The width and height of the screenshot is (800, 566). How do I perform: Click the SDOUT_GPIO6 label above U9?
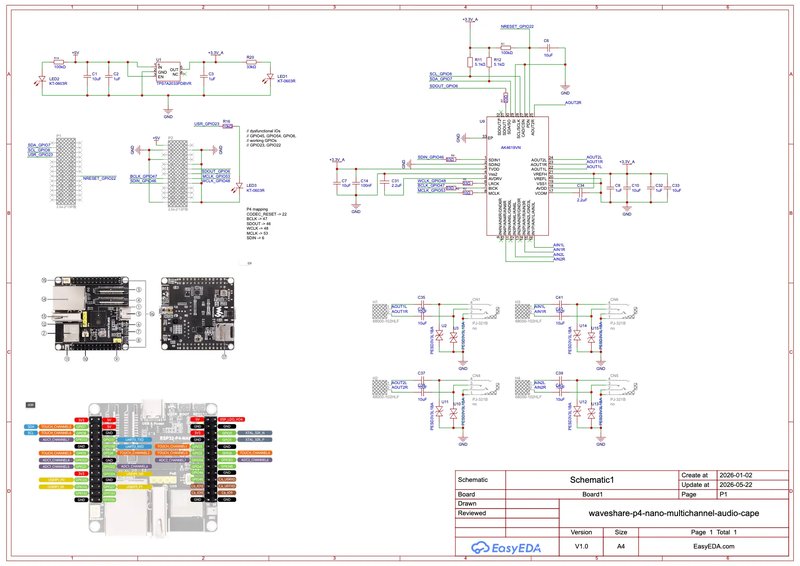point(443,86)
